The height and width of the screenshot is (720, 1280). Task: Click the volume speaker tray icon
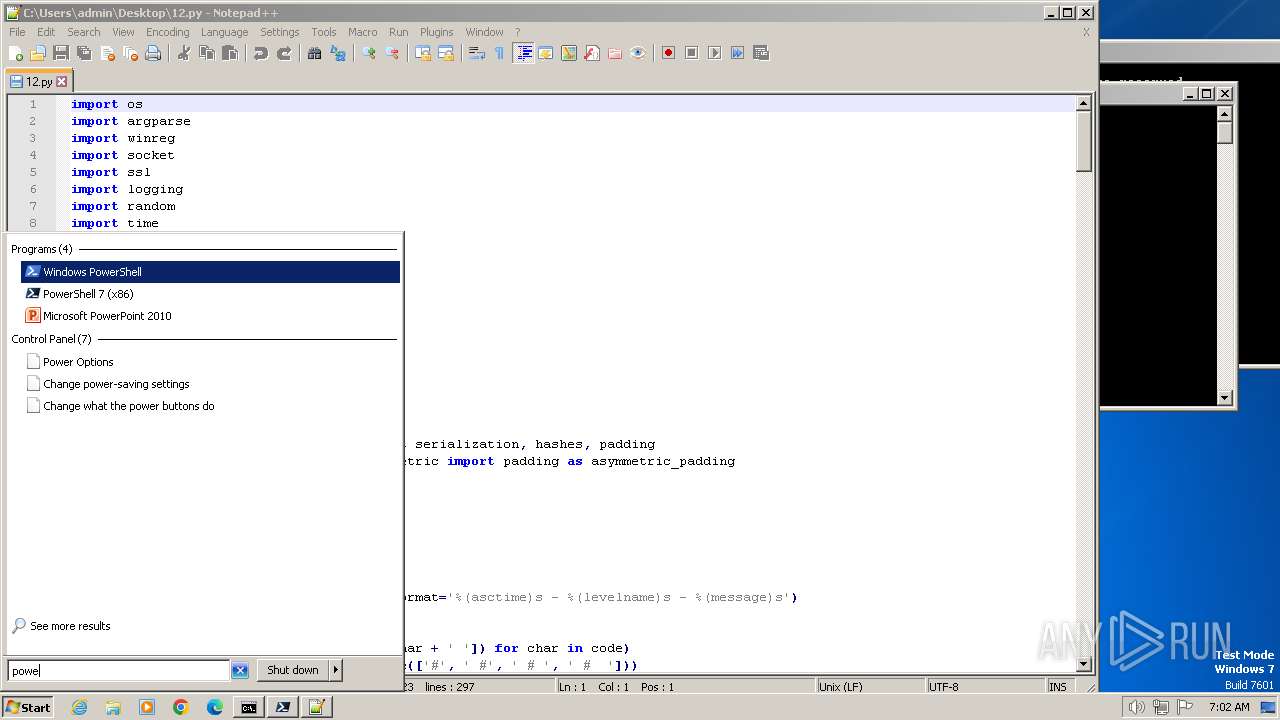coord(1136,707)
